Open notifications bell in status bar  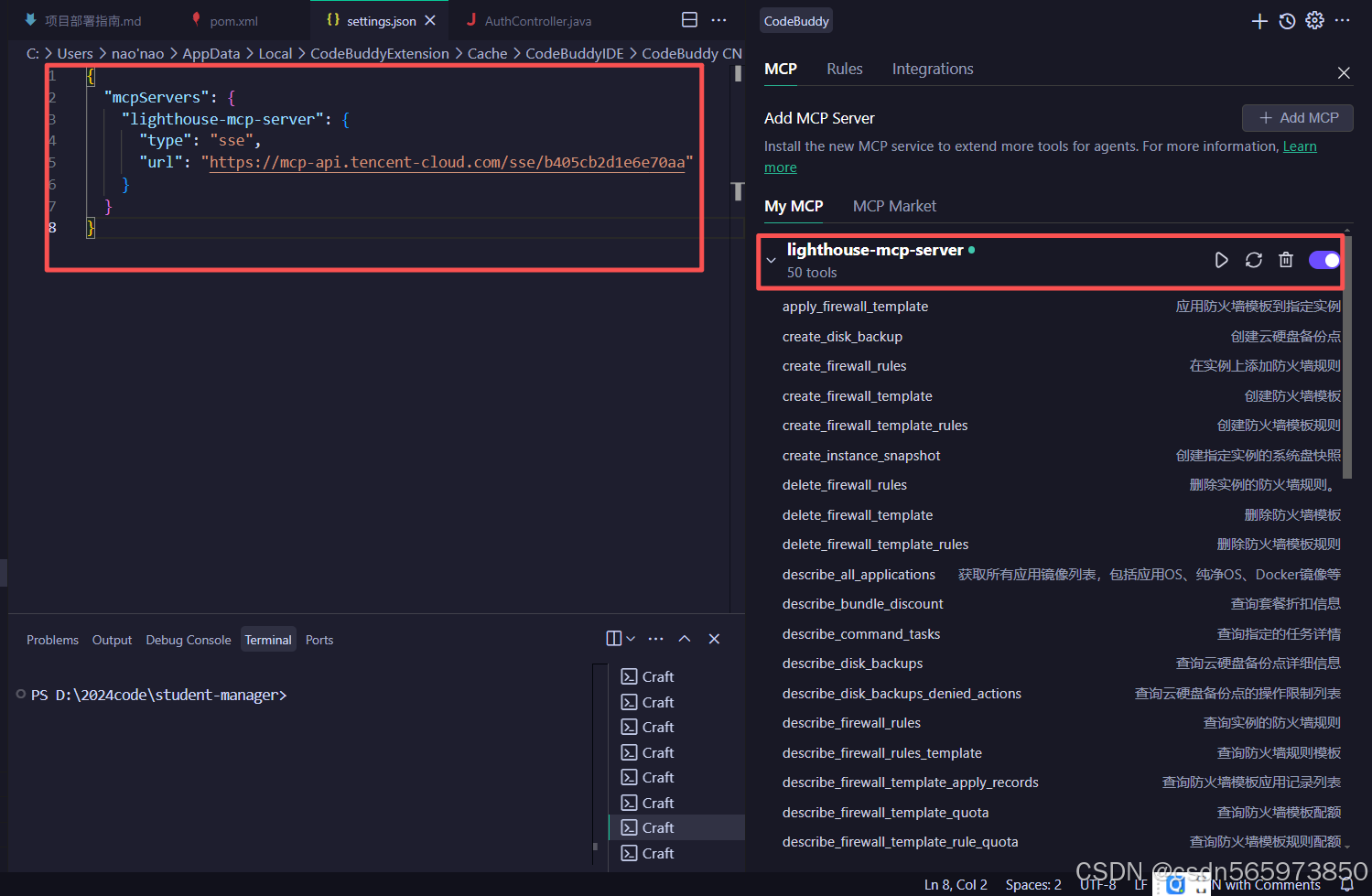(x=1347, y=885)
